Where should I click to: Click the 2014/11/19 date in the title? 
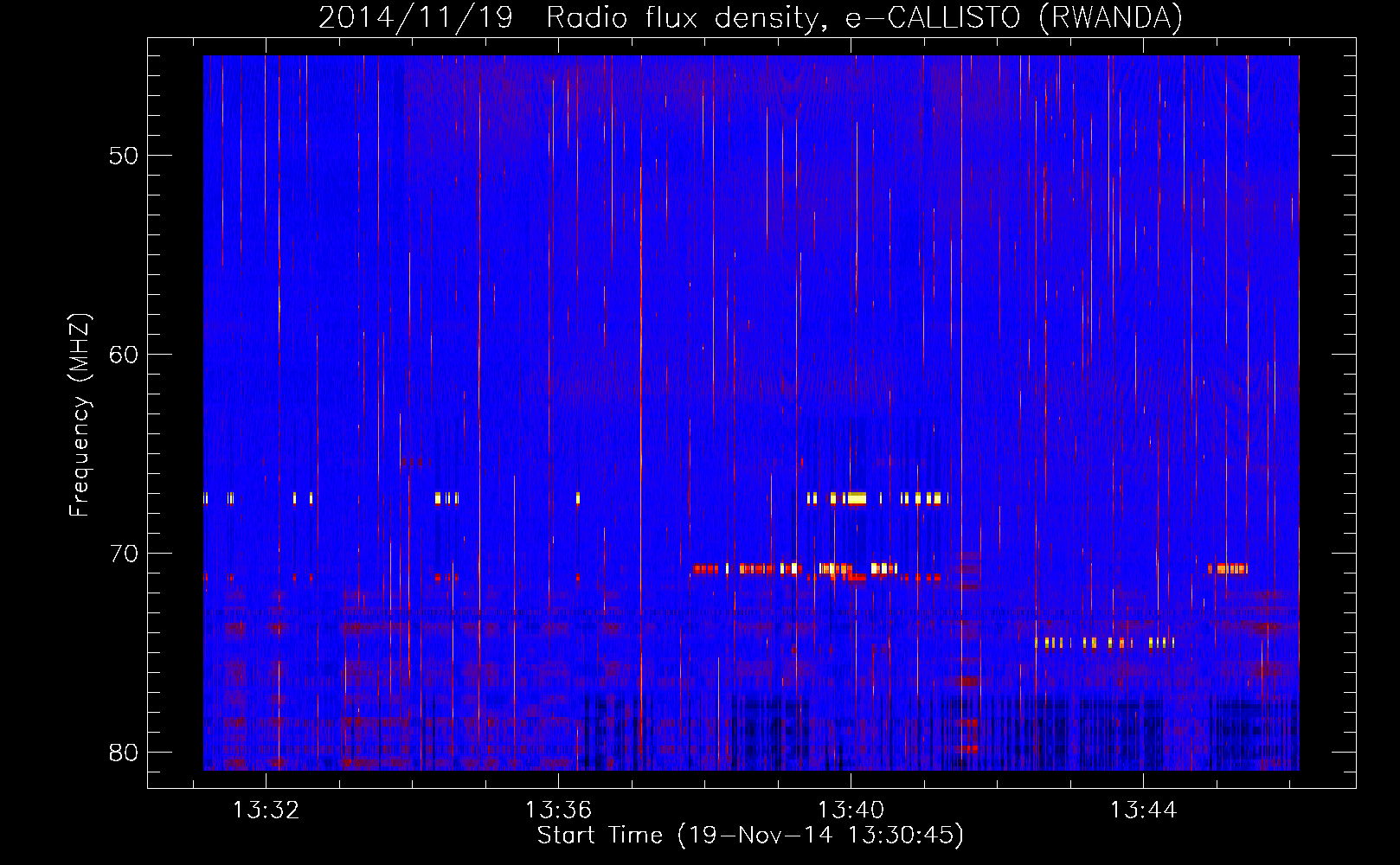[415, 17]
